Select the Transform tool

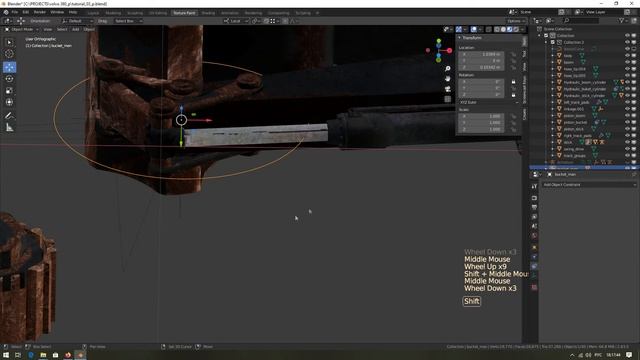(x=9, y=102)
